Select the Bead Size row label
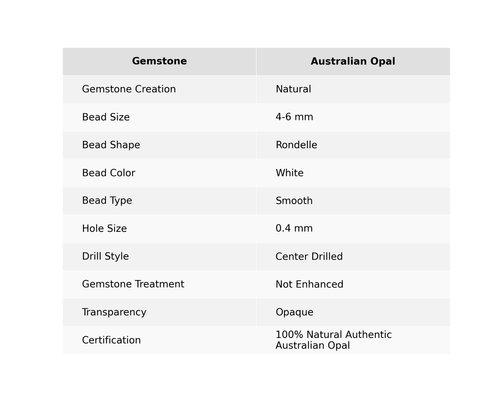The image size is (500, 398). (x=106, y=117)
